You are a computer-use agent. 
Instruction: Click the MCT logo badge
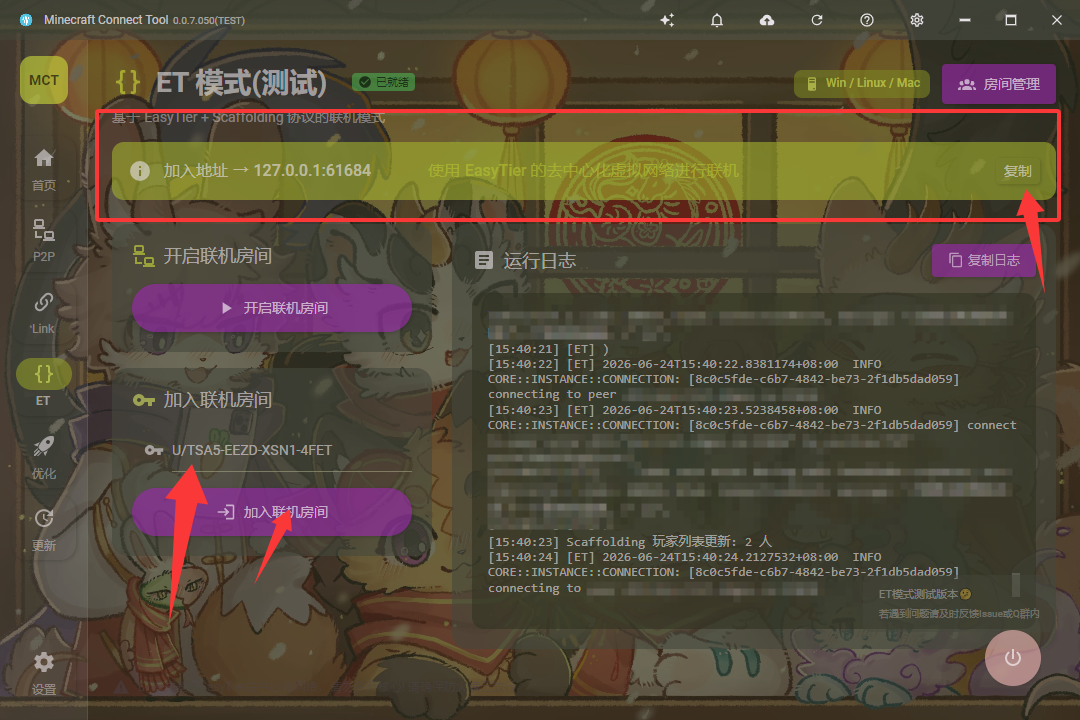coord(43,80)
